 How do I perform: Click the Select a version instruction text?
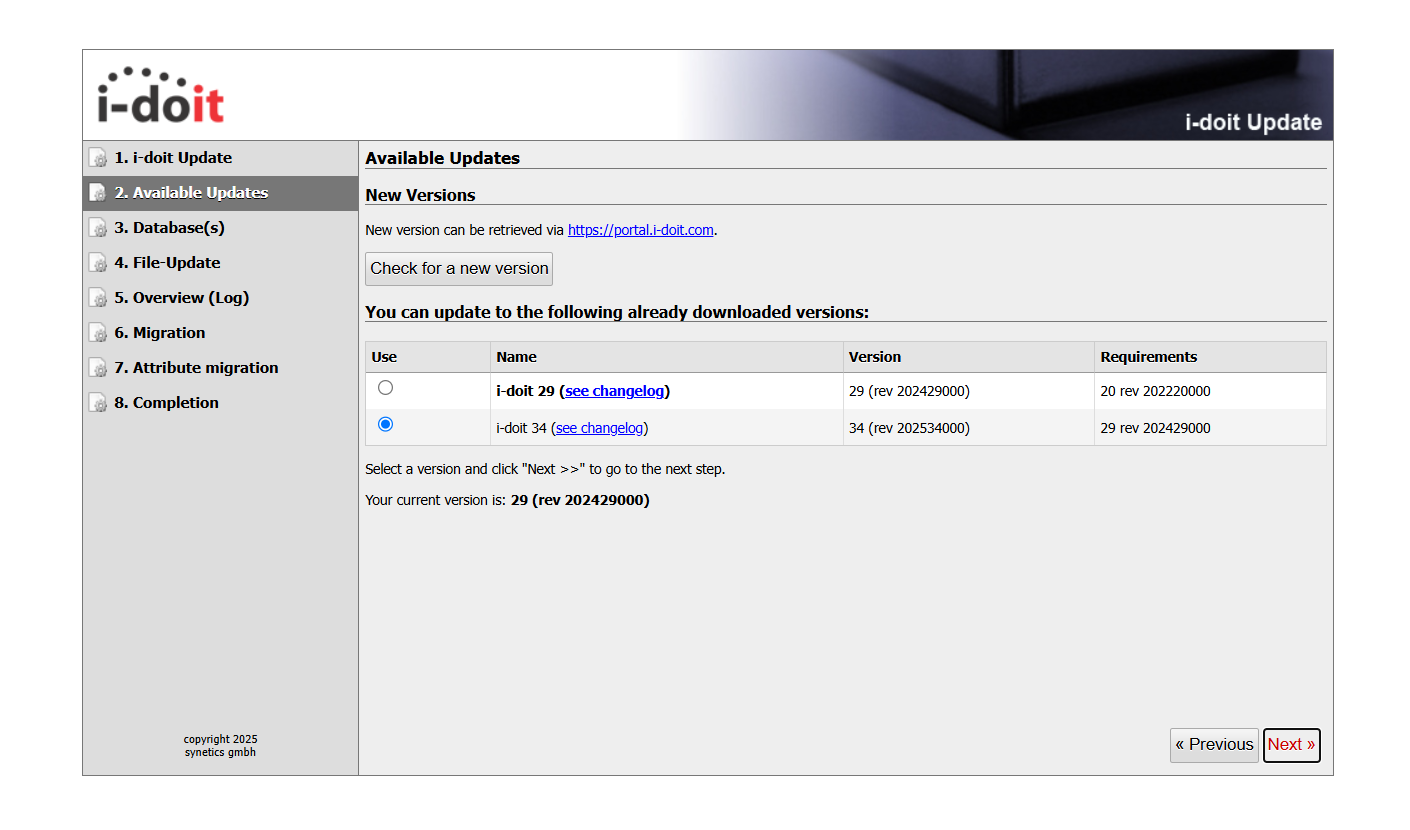click(545, 469)
